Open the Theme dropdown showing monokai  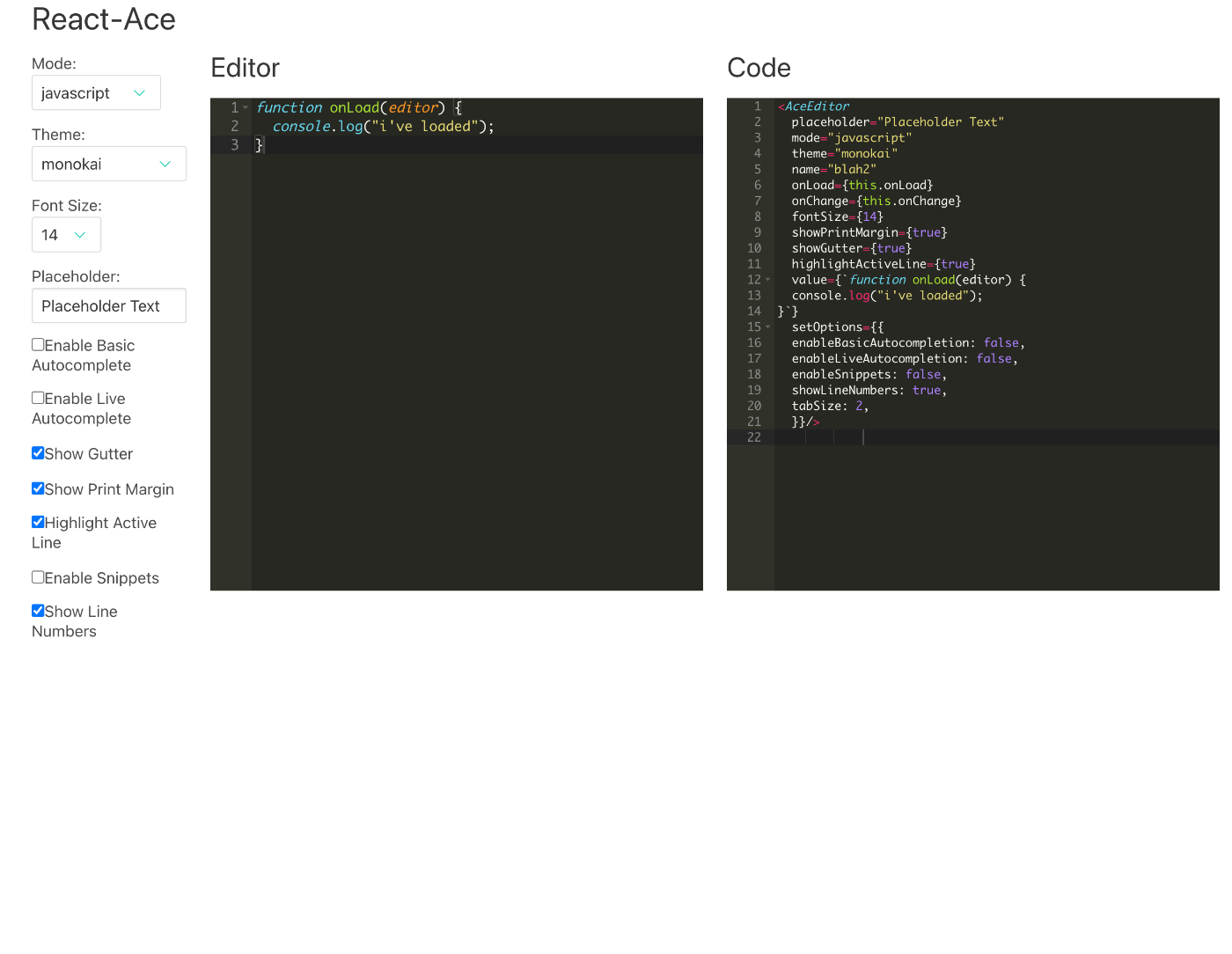[109, 164]
